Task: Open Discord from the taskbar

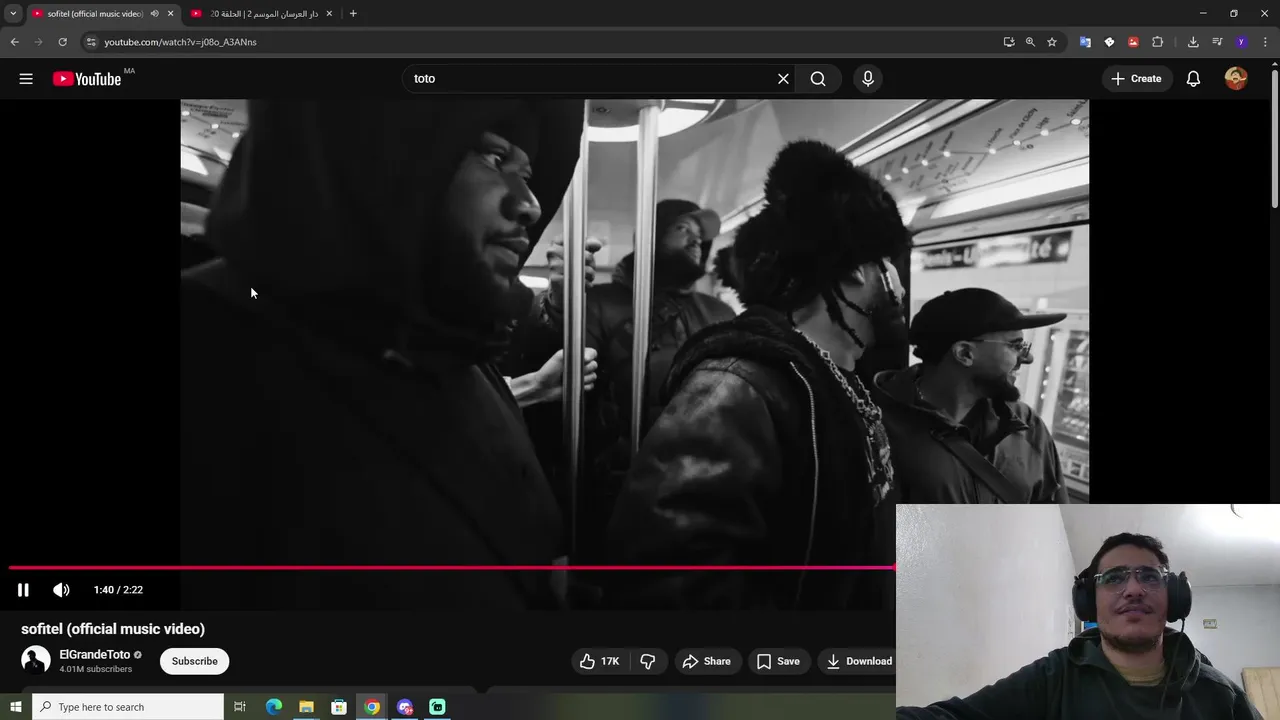Action: [405, 707]
